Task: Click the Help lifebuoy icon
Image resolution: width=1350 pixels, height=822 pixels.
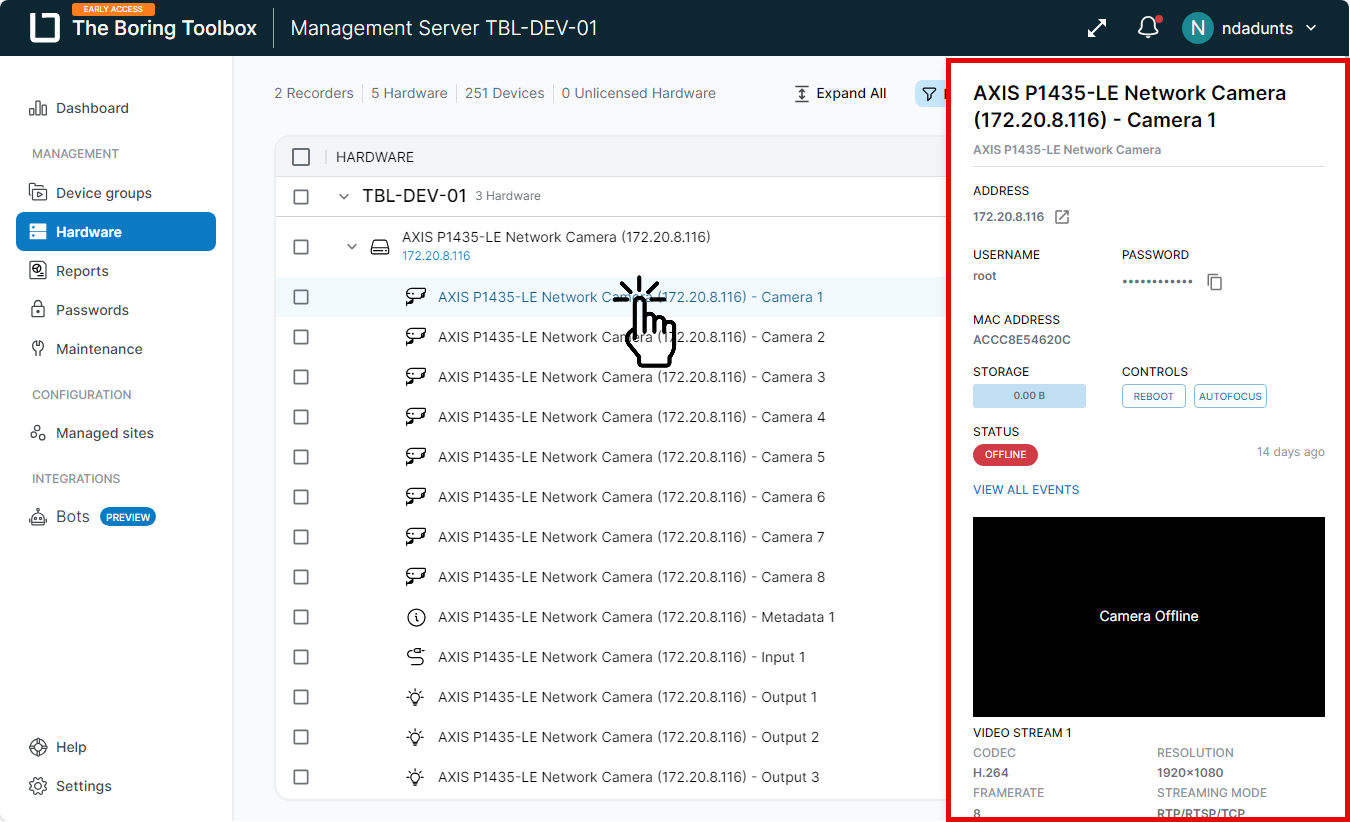Action: [x=38, y=747]
